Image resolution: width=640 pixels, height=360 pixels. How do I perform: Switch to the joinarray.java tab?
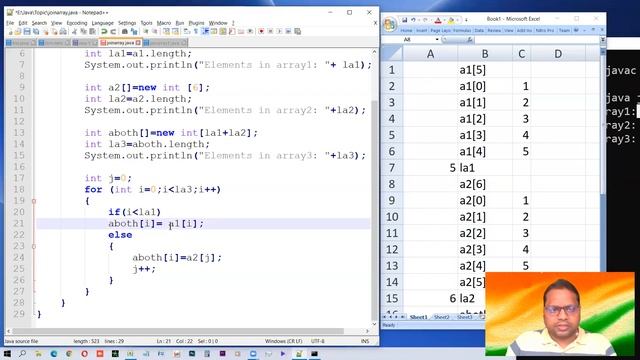tap(120, 42)
